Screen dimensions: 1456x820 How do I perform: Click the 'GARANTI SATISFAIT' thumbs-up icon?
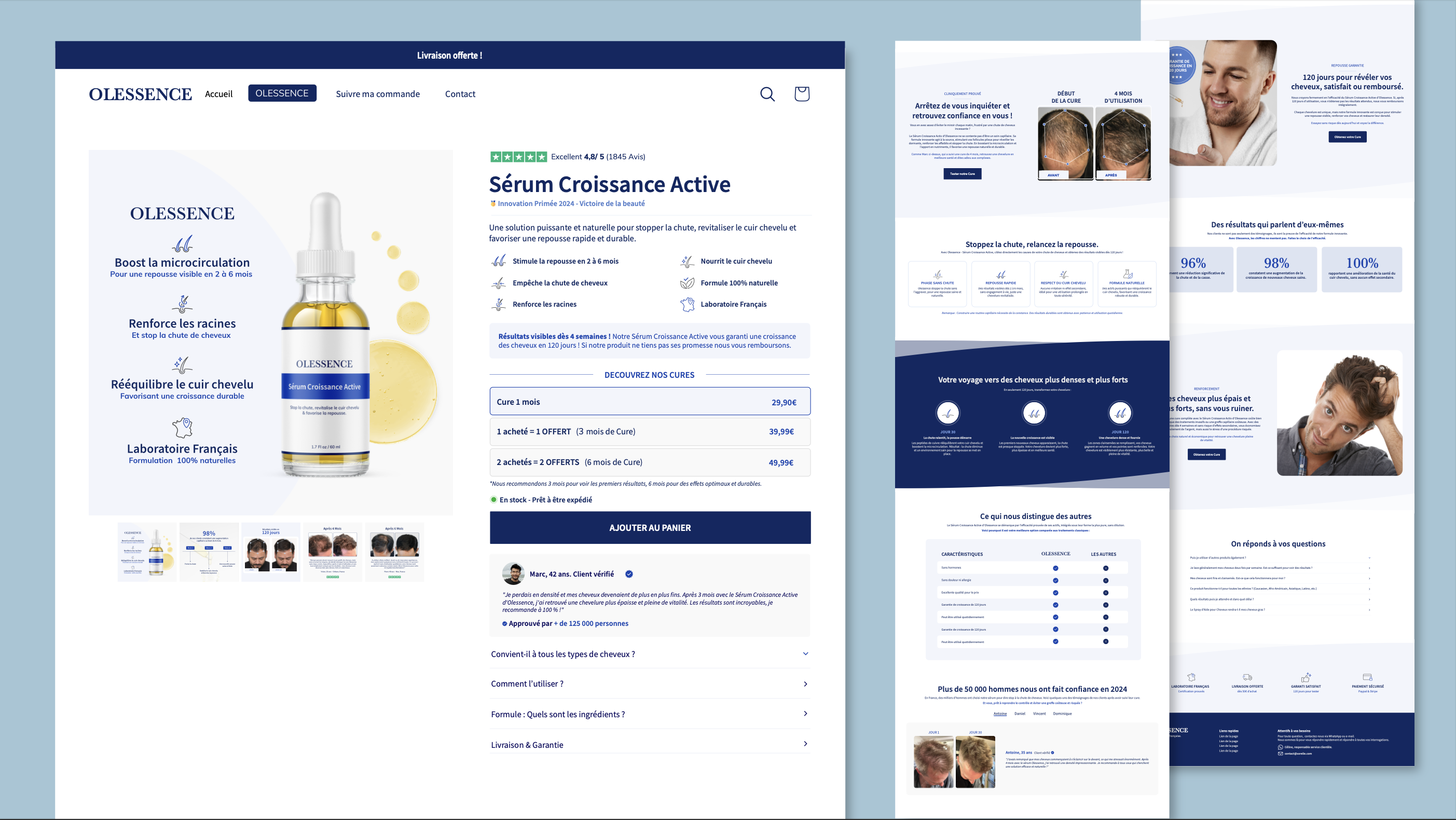[x=1306, y=677]
